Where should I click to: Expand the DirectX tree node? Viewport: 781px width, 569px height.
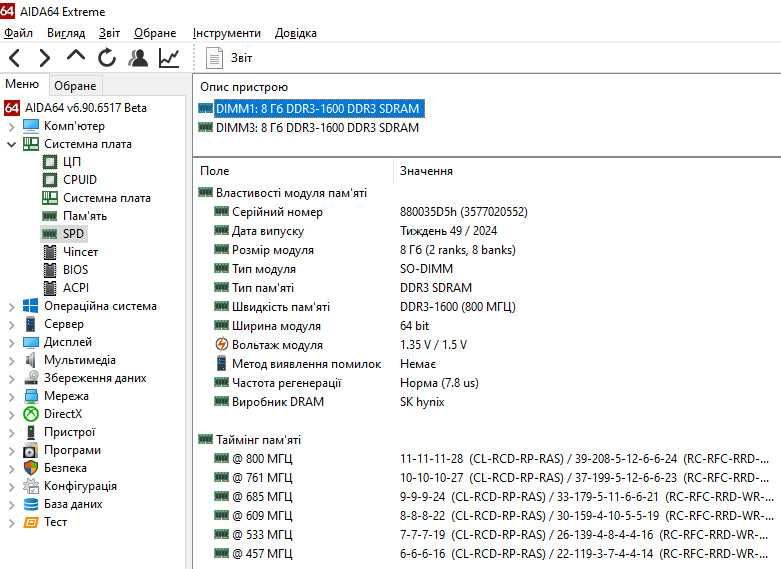click(x=12, y=415)
